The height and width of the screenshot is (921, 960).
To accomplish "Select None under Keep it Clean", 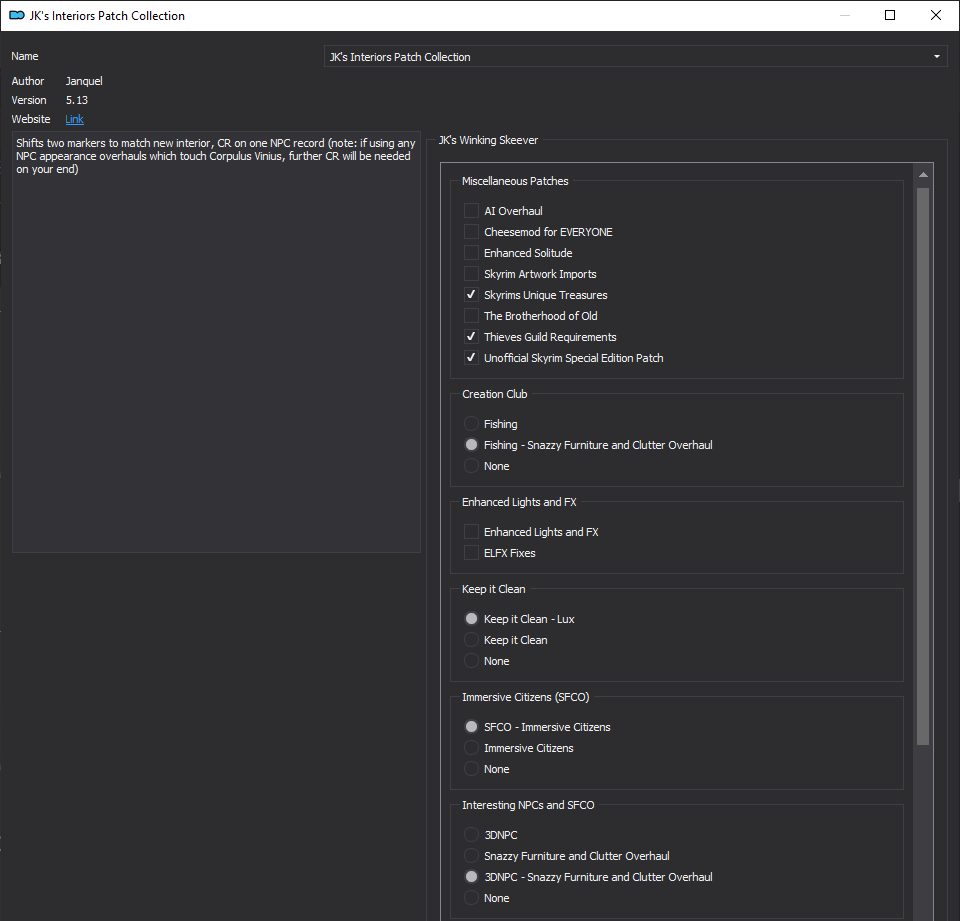I will 471,661.
